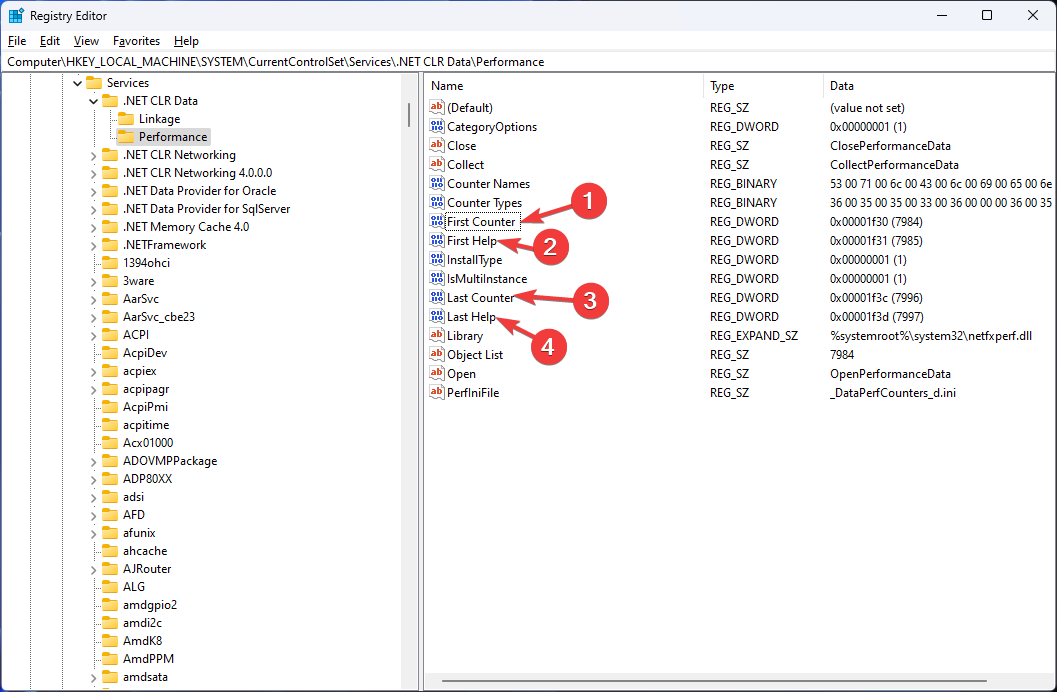Select the REG_EXPAND_SZ type cell
1057x692 pixels.
point(754,336)
